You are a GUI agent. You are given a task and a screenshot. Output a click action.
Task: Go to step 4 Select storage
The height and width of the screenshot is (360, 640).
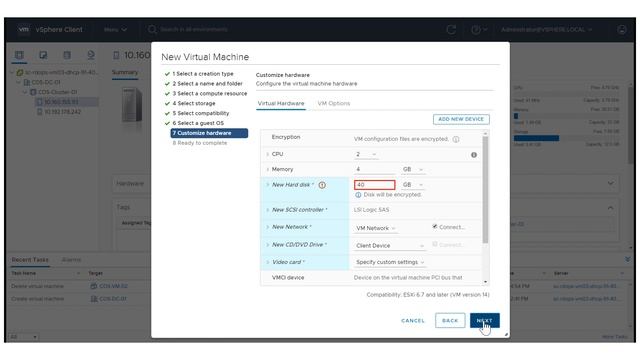193,103
